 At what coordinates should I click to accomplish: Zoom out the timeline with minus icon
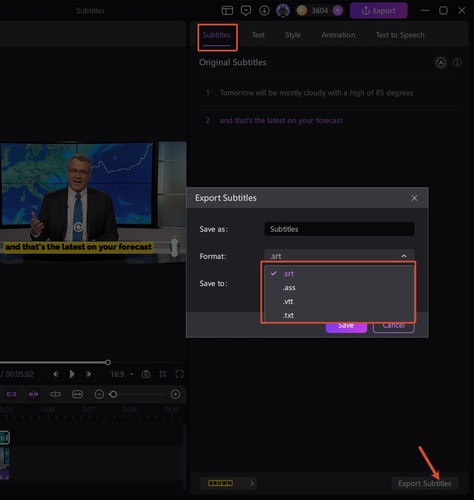pos(99,394)
